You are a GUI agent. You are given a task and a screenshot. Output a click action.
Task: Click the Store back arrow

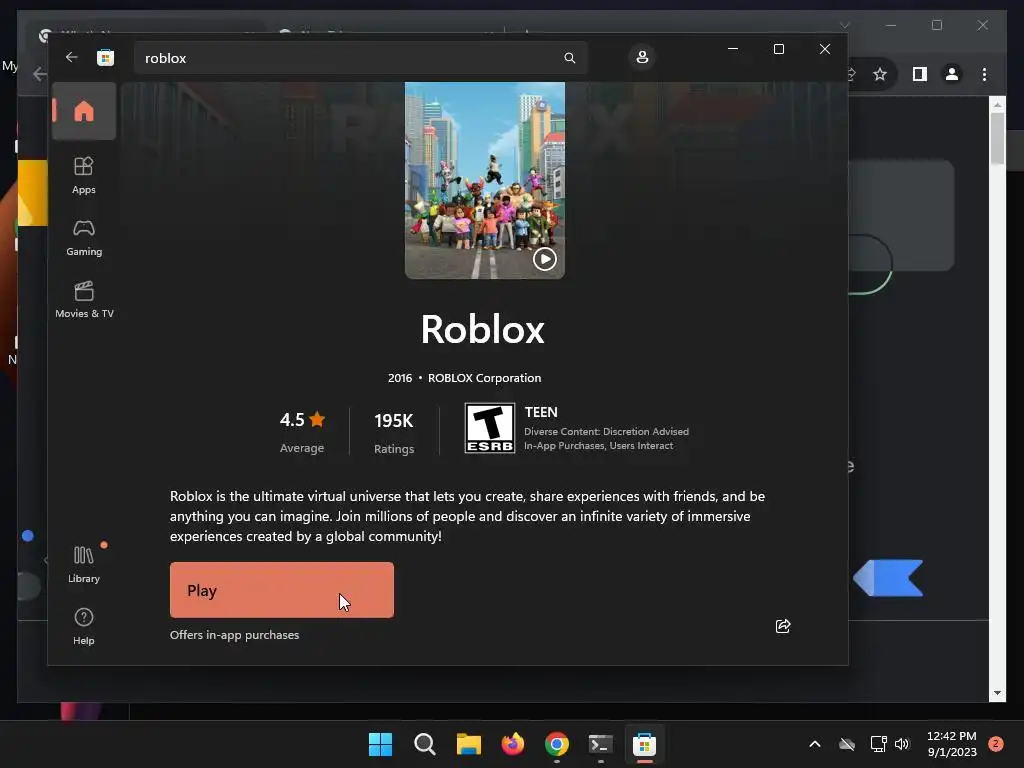[71, 57]
